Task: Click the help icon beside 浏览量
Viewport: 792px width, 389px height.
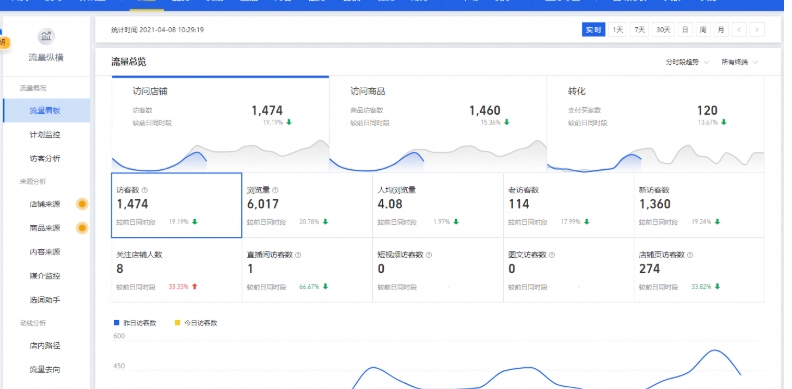Action: click(275, 190)
